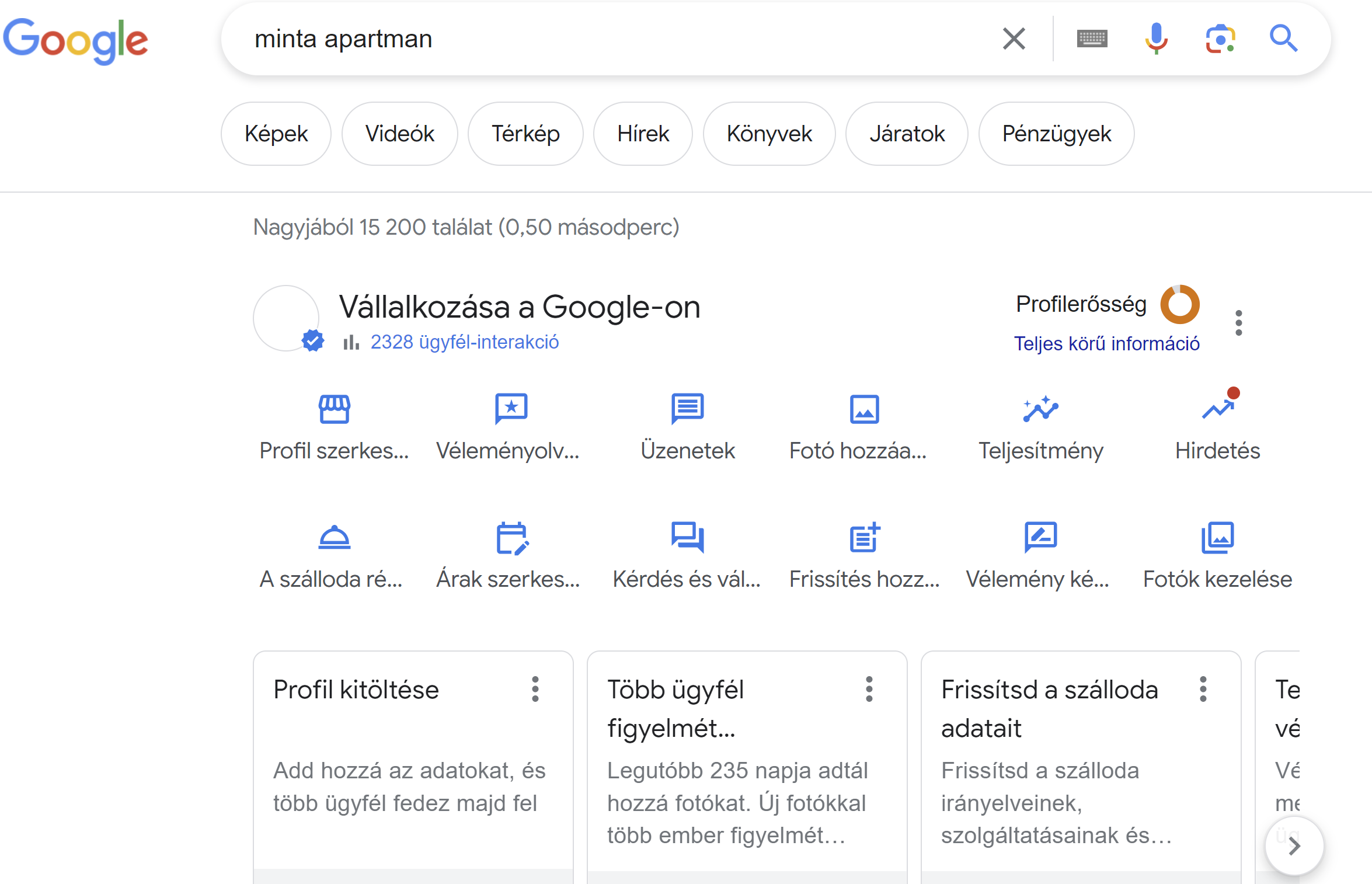Select the Véleményolvasás icon
The height and width of the screenshot is (884, 1372).
pyautogui.click(x=510, y=409)
